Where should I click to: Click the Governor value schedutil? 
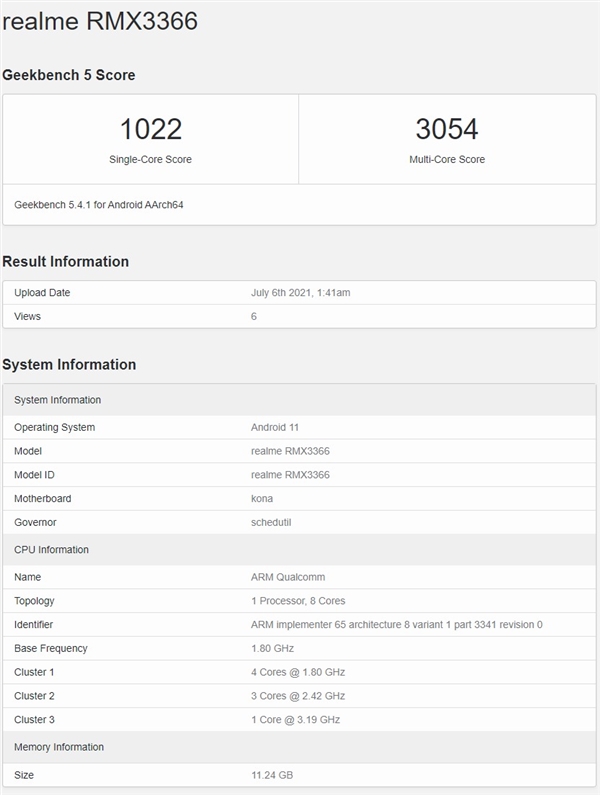coord(270,522)
